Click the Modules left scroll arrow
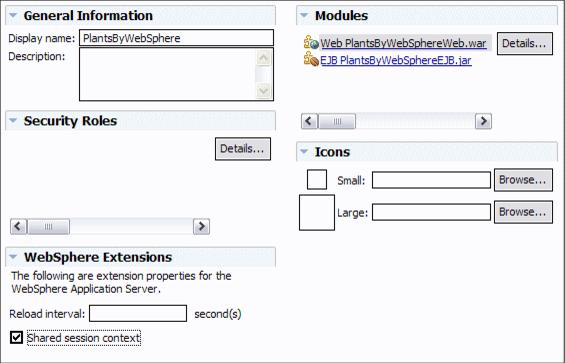Image resolution: width=565 pixels, height=363 pixels. (309, 121)
